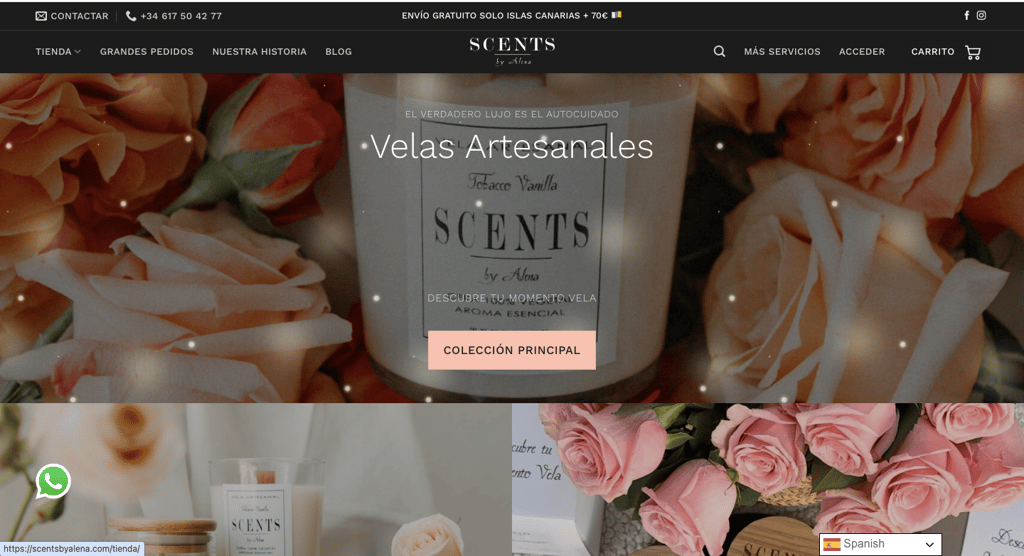The height and width of the screenshot is (556, 1024).
Task: Expand the Tienda menu chevron
Action: click(78, 52)
